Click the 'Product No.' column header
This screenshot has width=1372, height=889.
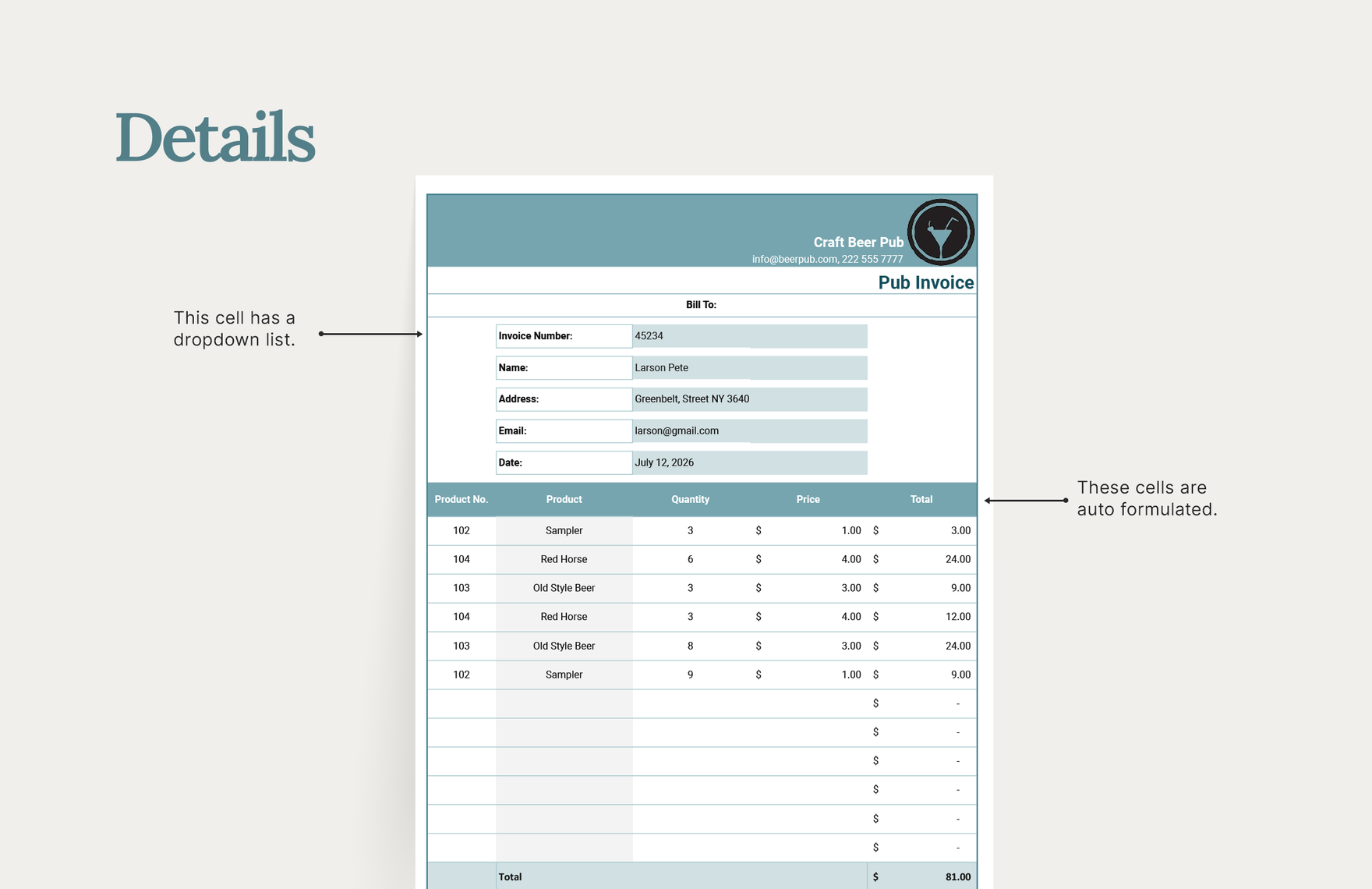[x=461, y=499]
